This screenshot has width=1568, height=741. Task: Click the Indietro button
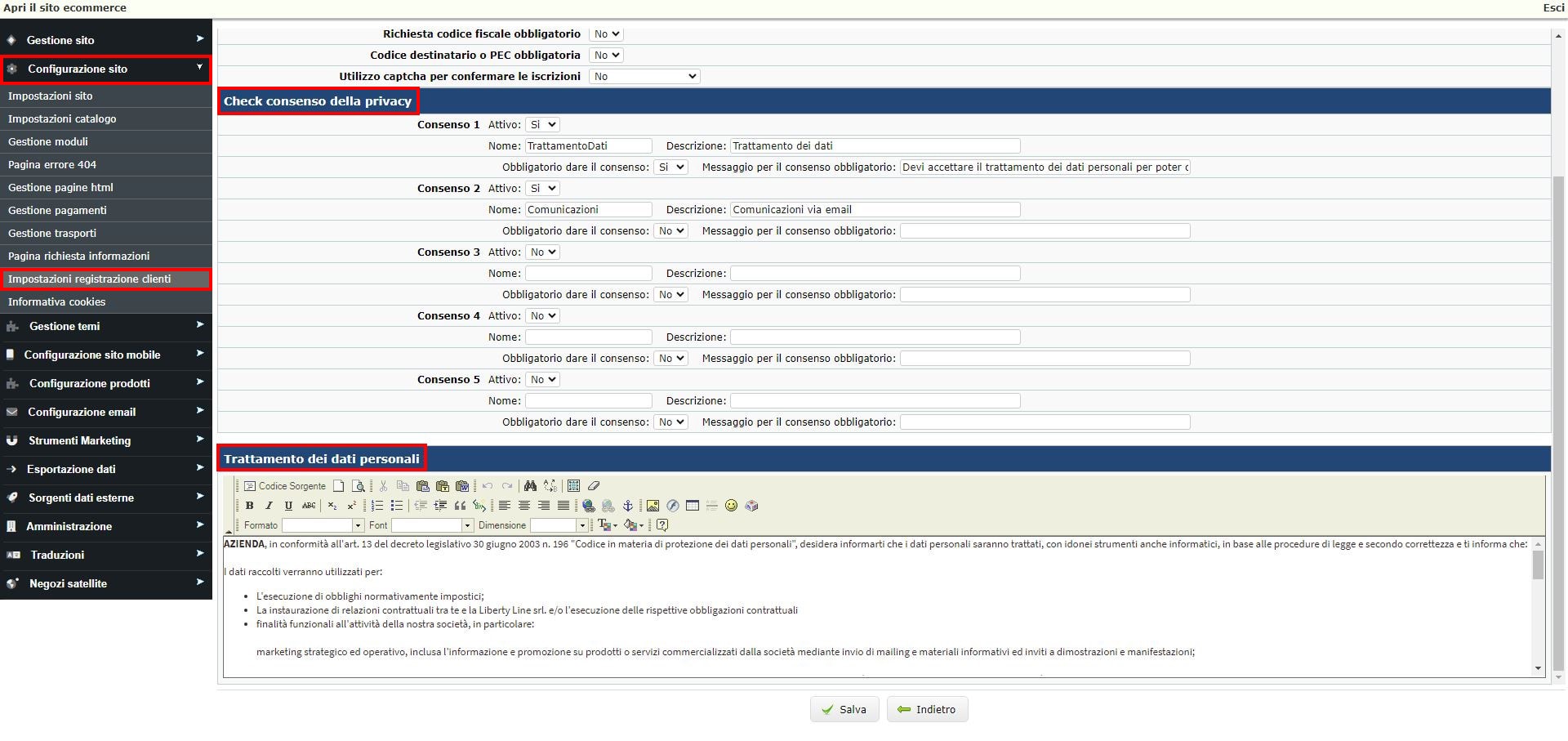click(x=927, y=709)
